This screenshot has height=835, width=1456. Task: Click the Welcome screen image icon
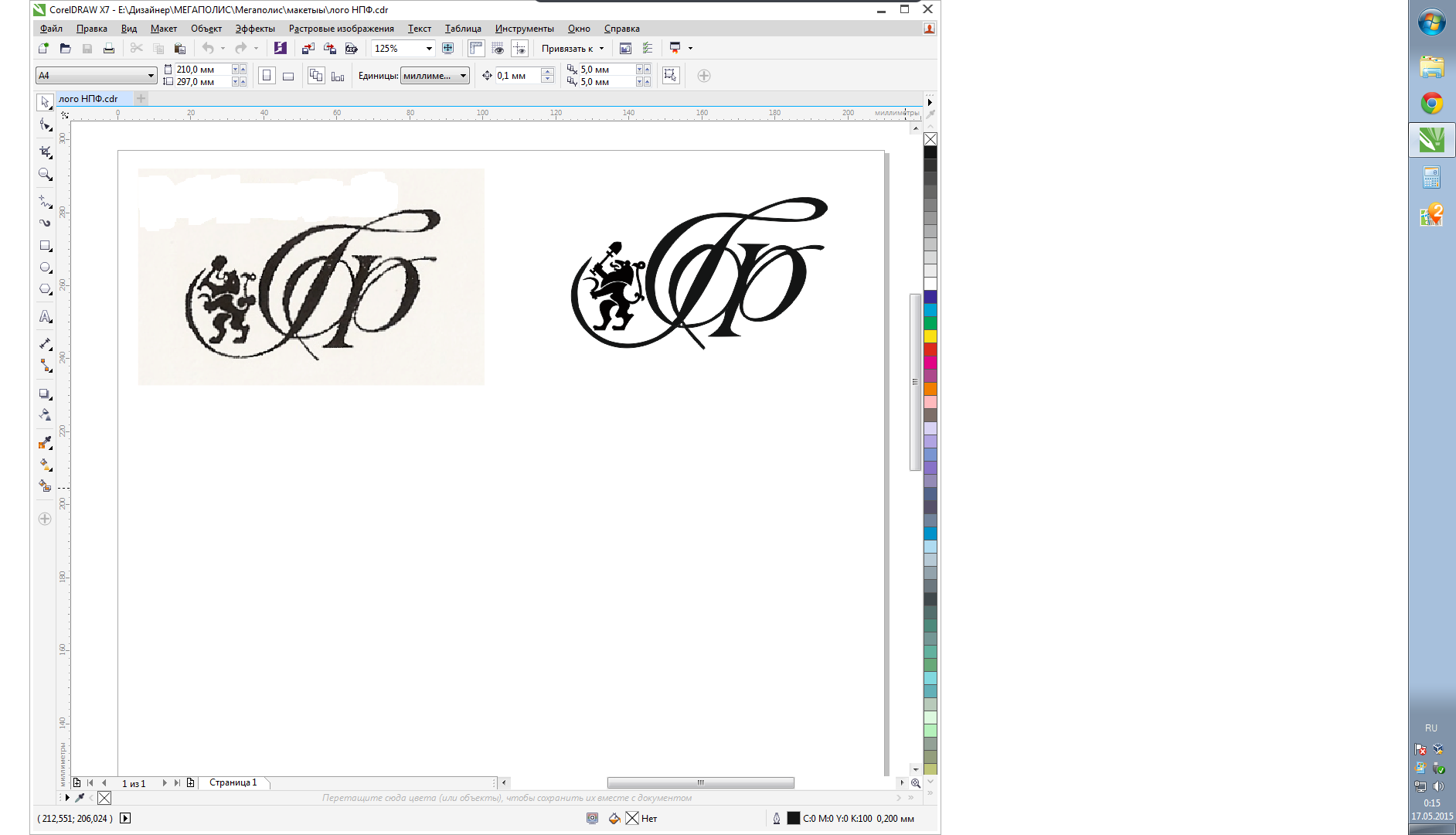626,48
